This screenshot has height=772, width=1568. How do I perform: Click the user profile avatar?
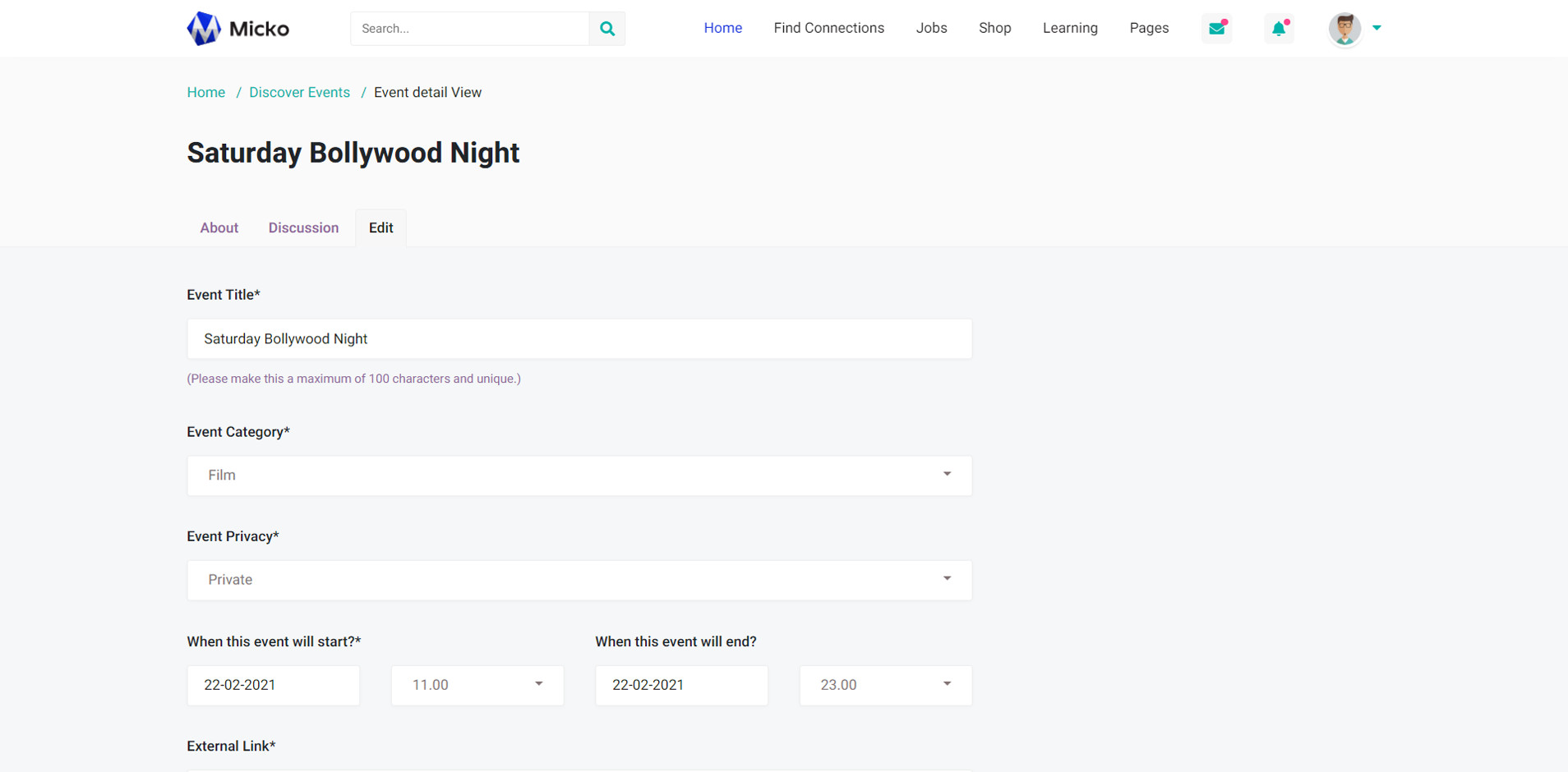point(1344,29)
